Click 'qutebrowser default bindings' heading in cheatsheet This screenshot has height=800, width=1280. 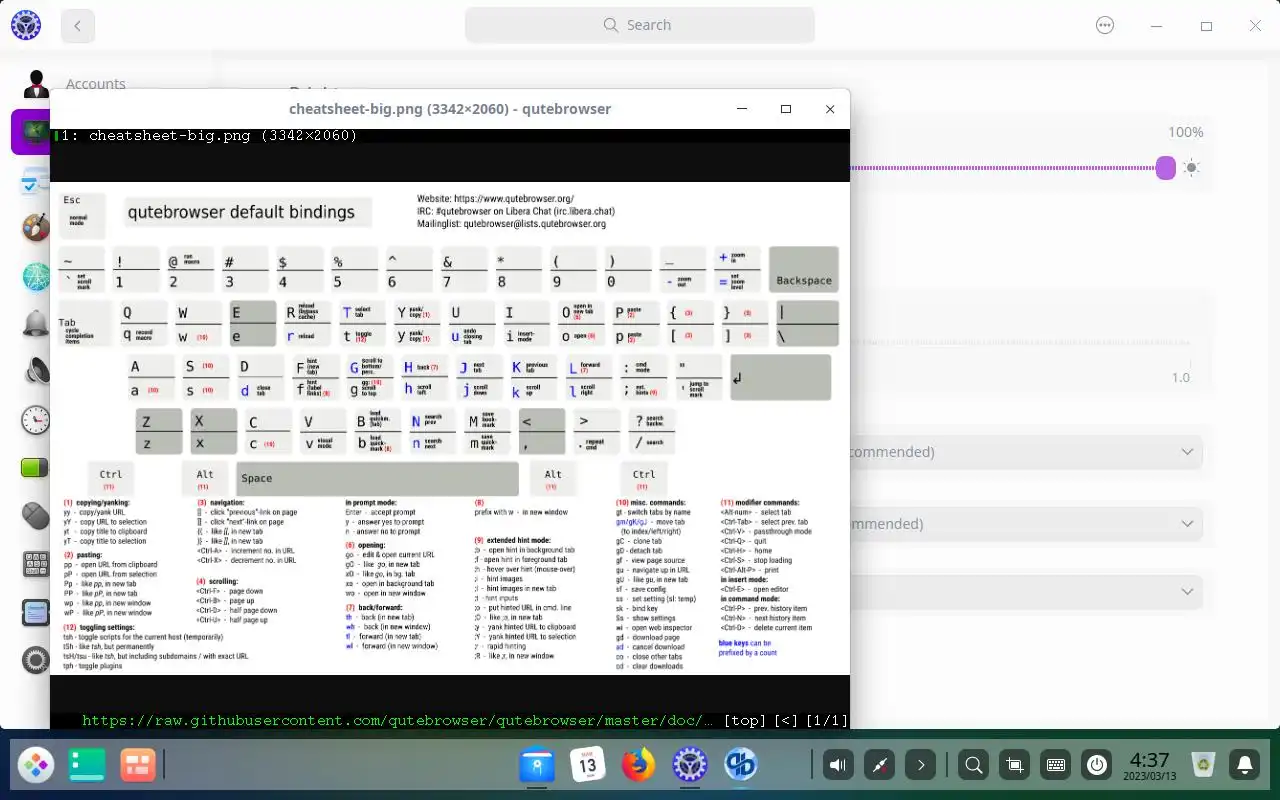241,212
